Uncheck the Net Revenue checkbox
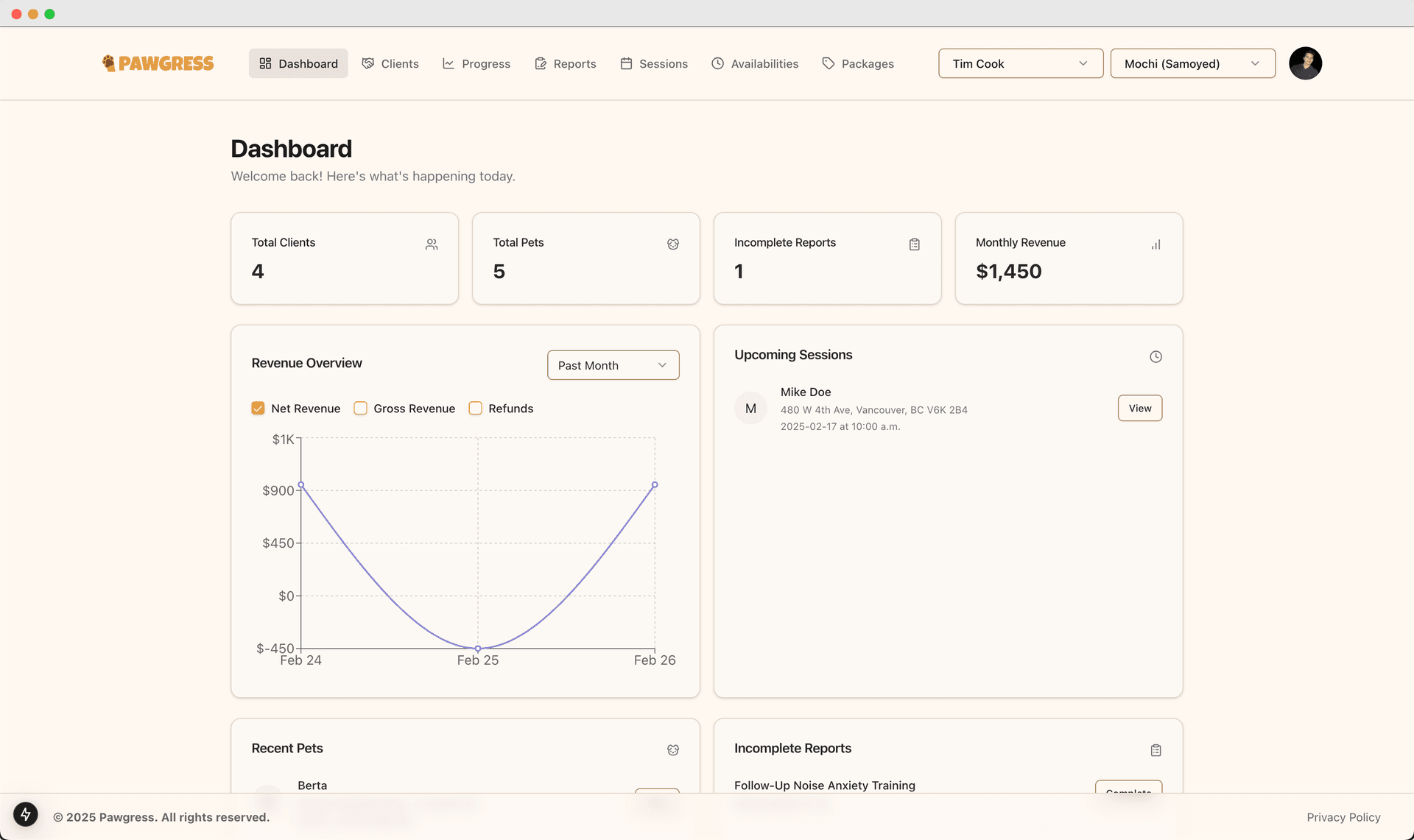The image size is (1414, 840). point(258,408)
